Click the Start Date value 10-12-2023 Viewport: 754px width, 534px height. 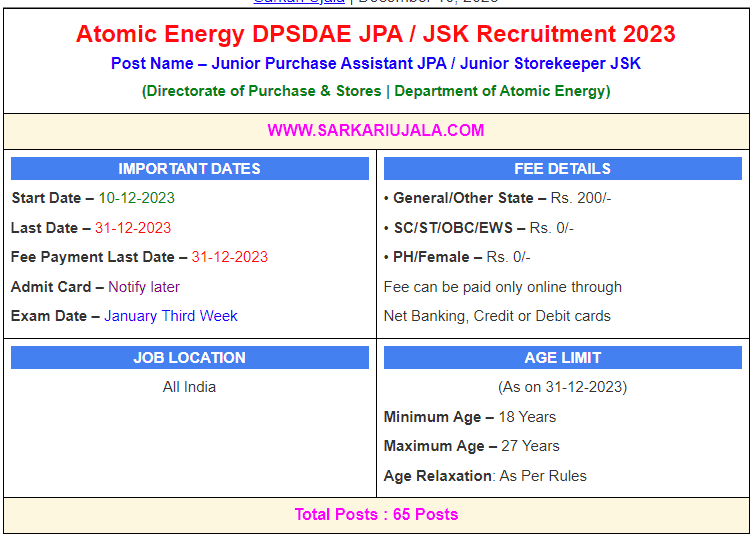pyautogui.click(x=136, y=198)
